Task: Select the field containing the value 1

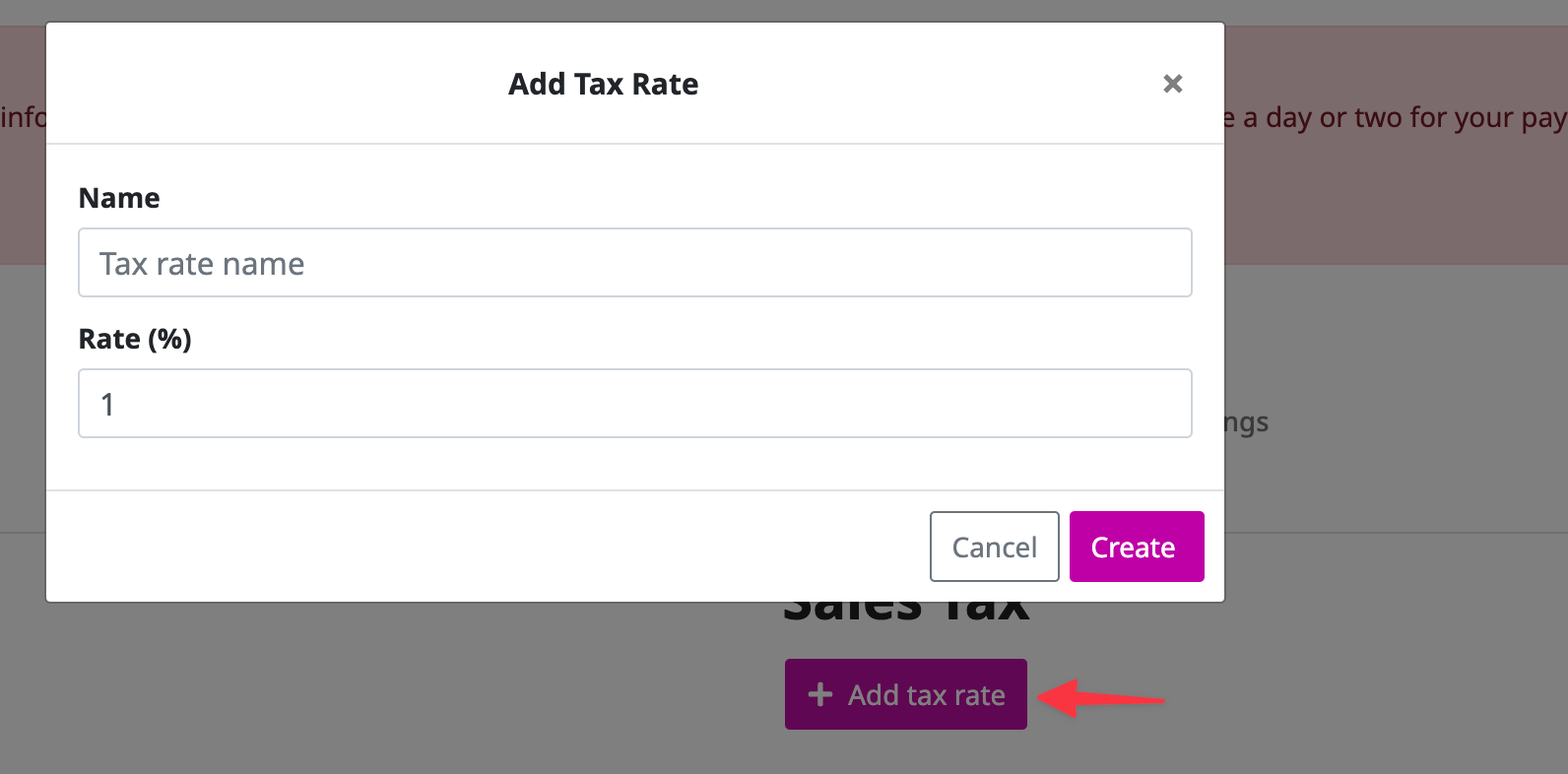Action: click(x=634, y=403)
